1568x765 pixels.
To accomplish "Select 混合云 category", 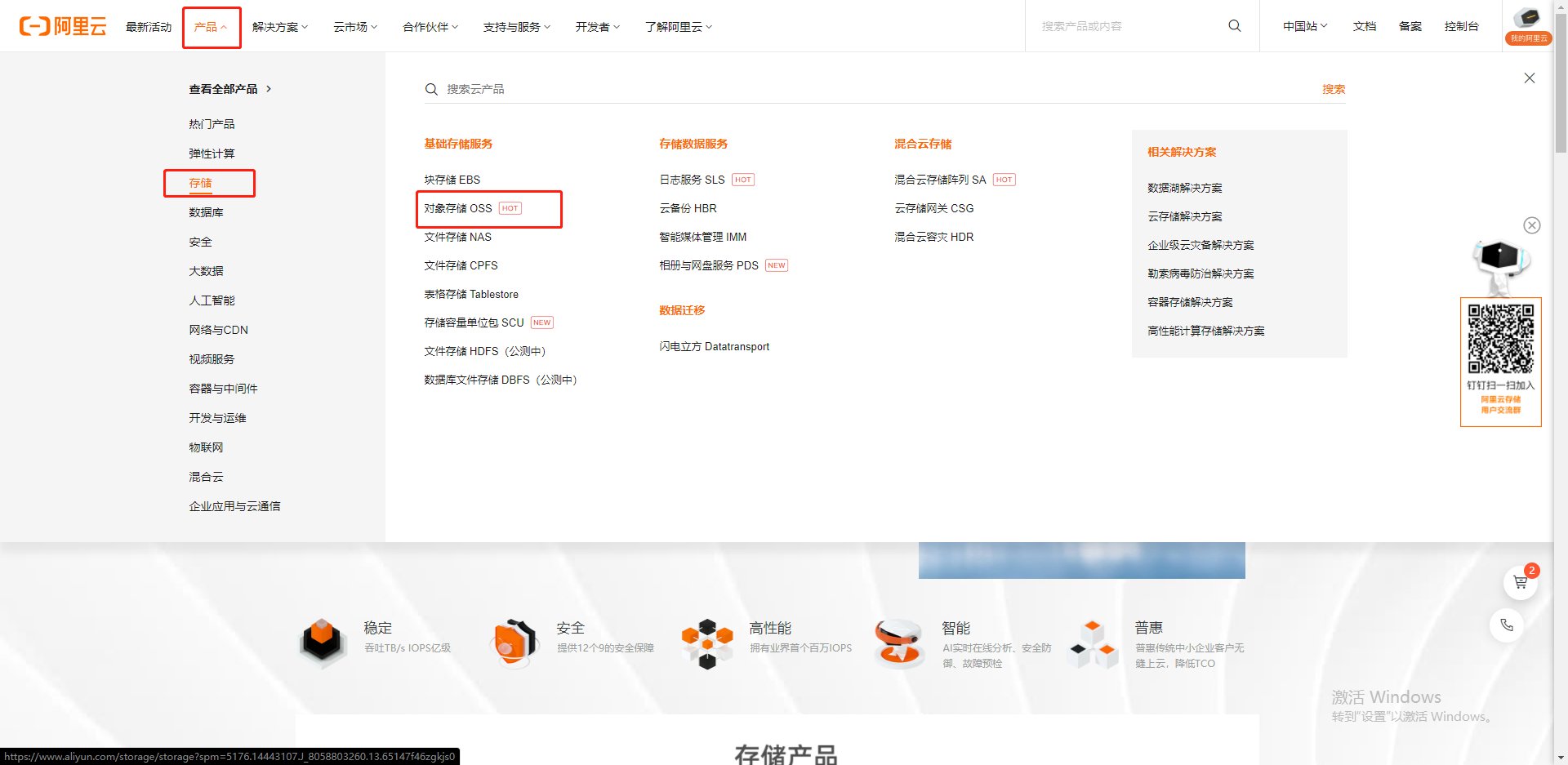I will pyautogui.click(x=206, y=477).
